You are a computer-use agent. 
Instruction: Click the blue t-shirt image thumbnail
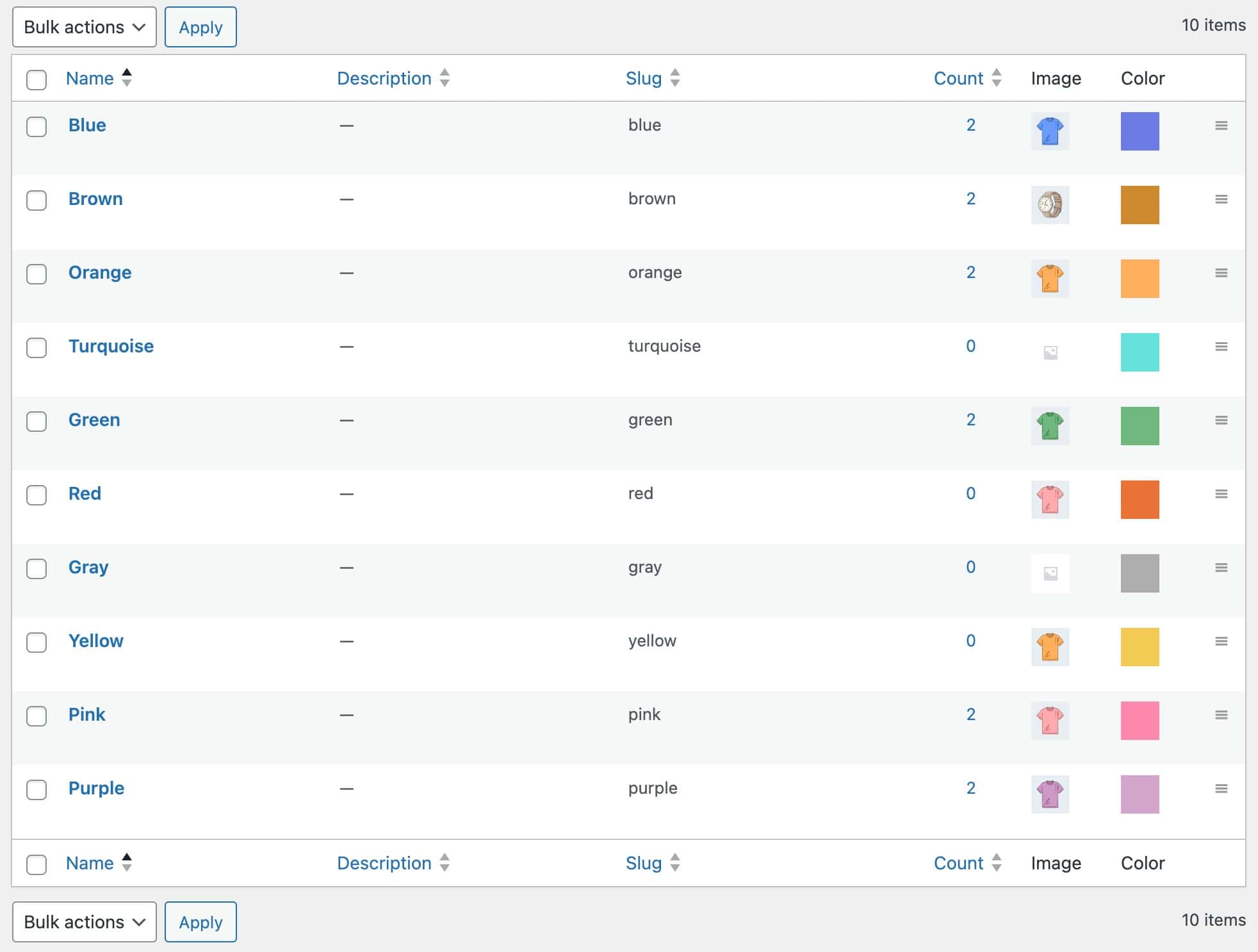(x=1050, y=131)
